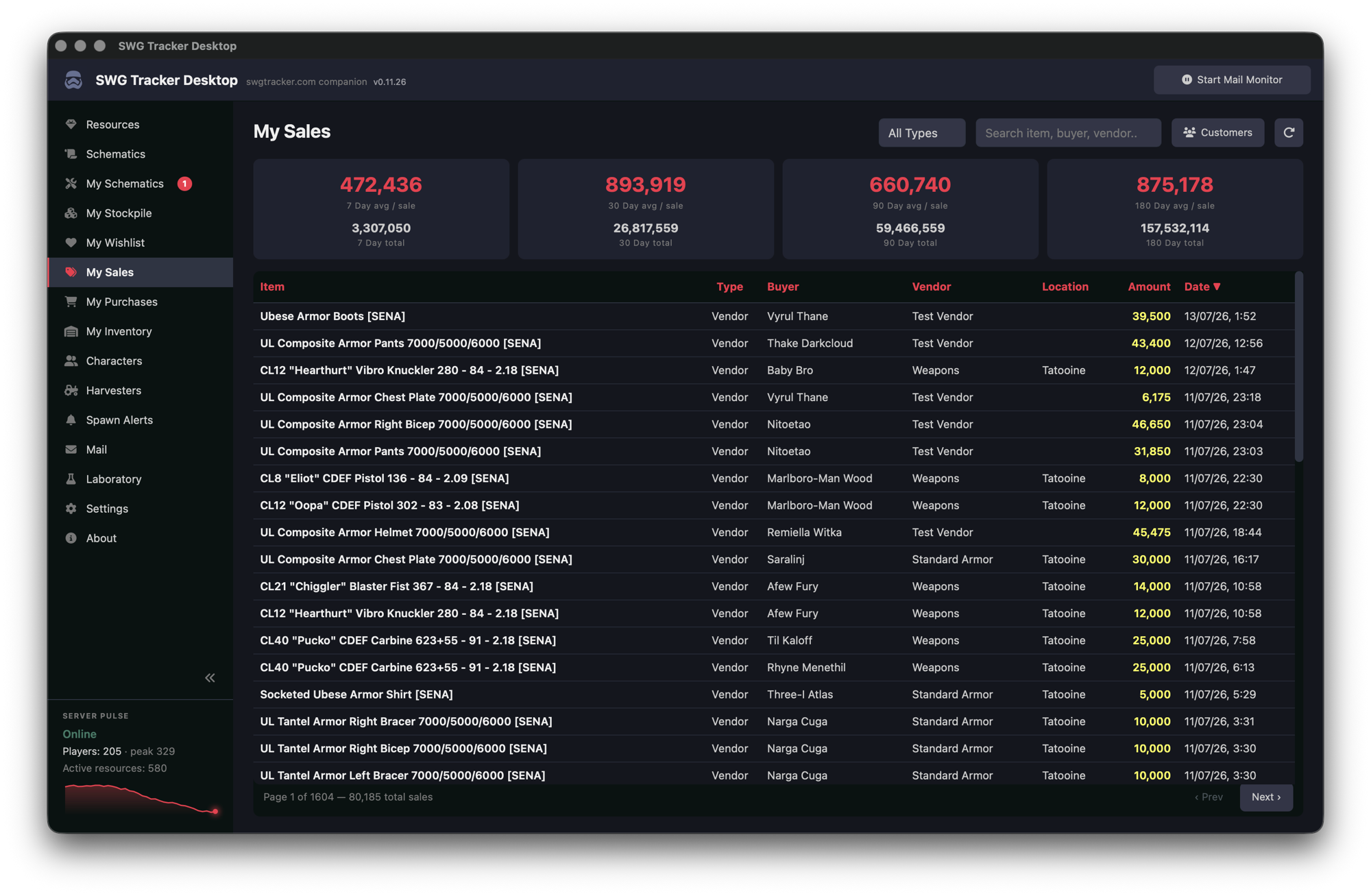Image resolution: width=1371 pixels, height=896 pixels.
Task: Click the sales table vertical scrollbar
Action: pos(1298,367)
